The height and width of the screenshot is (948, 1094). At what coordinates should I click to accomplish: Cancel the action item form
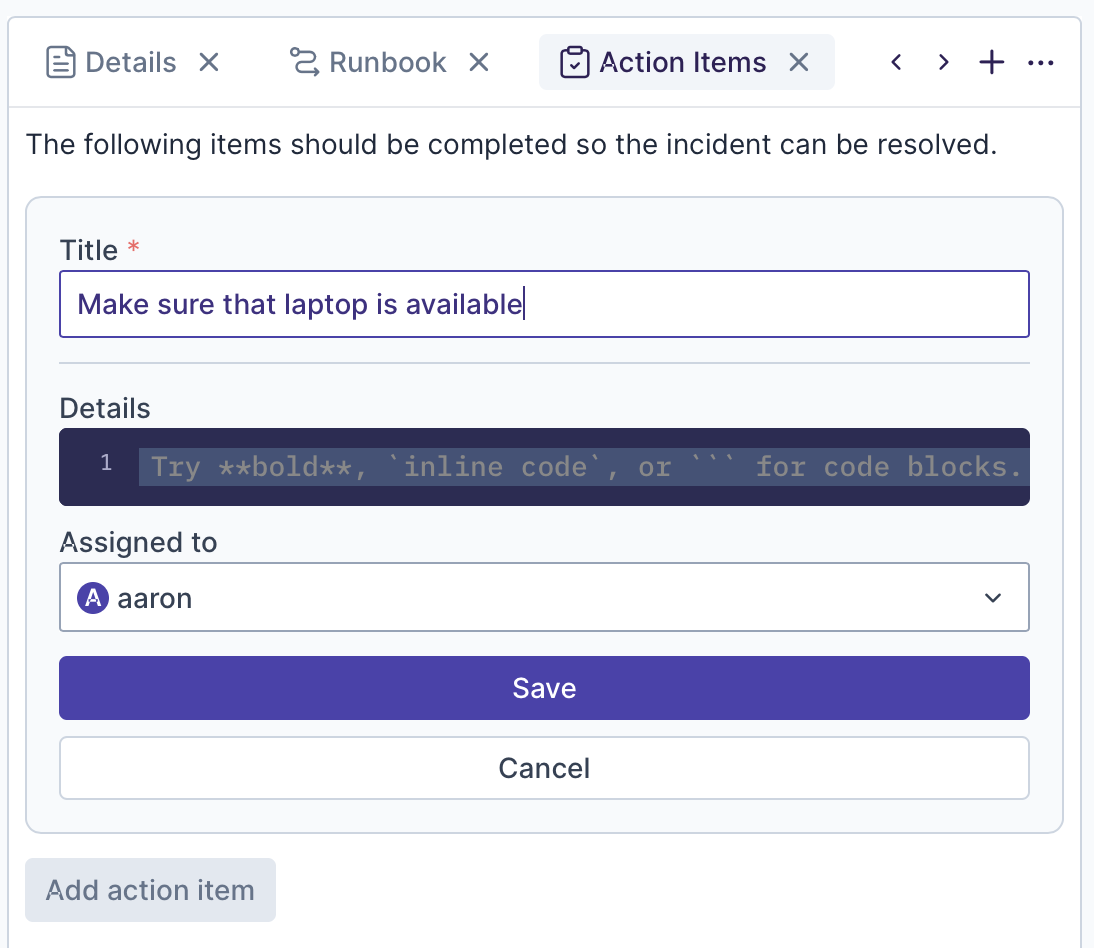tap(544, 768)
